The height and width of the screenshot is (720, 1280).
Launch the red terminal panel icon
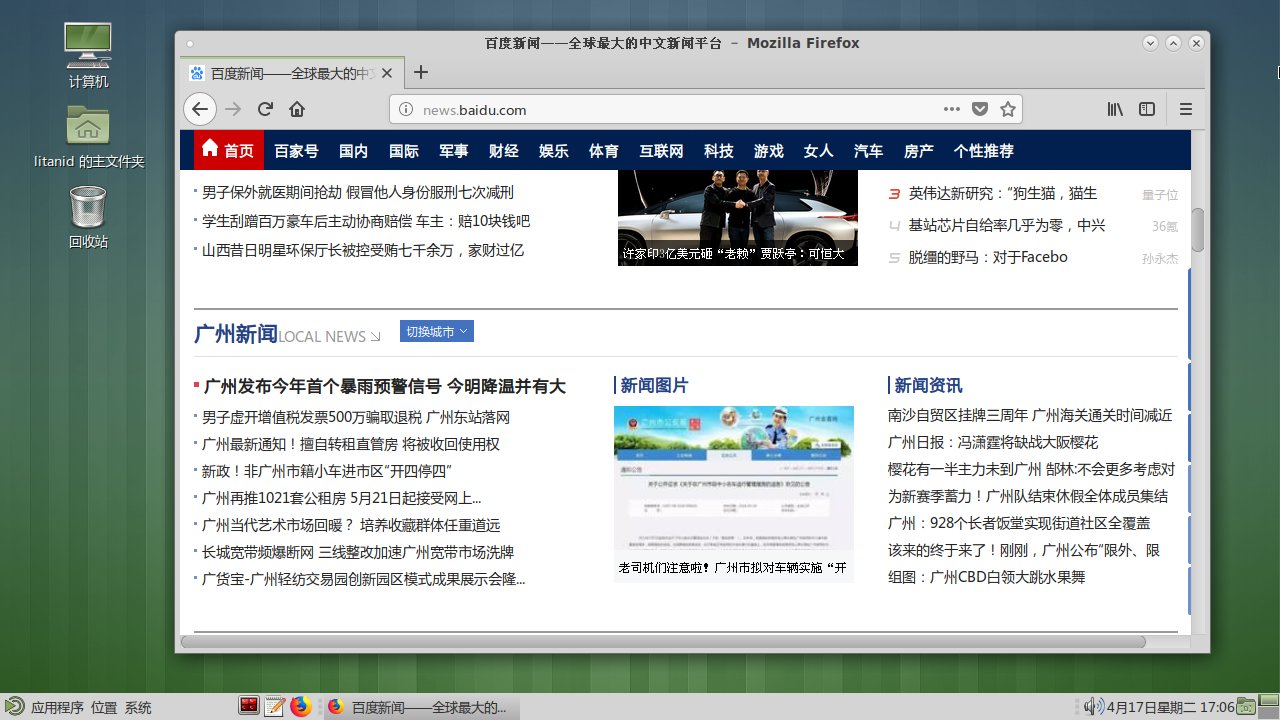click(x=249, y=707)
